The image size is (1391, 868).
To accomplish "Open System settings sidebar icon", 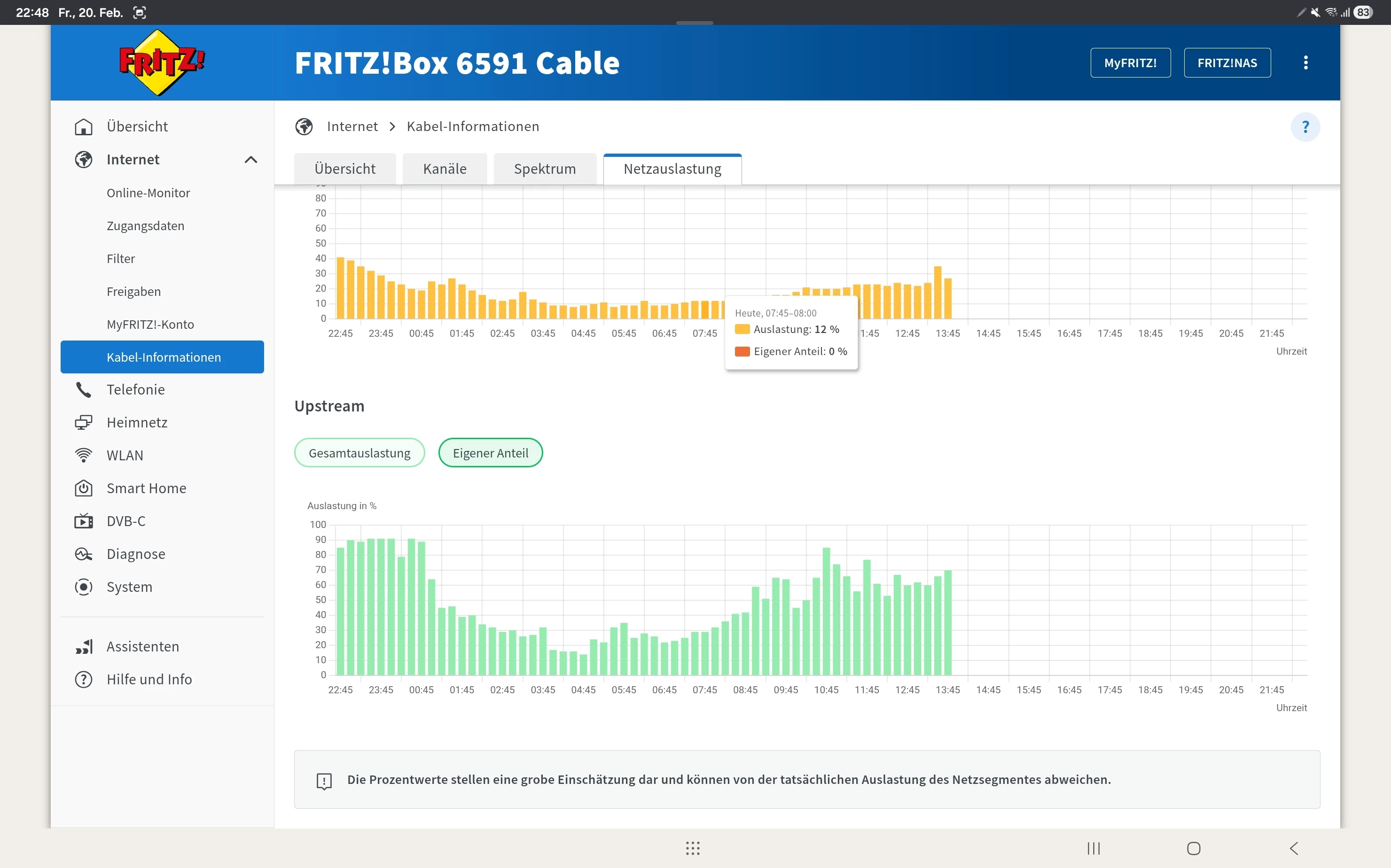I will point(84,587).
